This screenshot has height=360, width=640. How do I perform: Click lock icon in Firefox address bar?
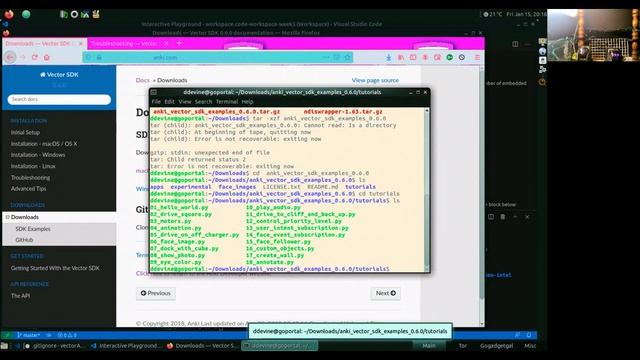[x=99, y=58]
